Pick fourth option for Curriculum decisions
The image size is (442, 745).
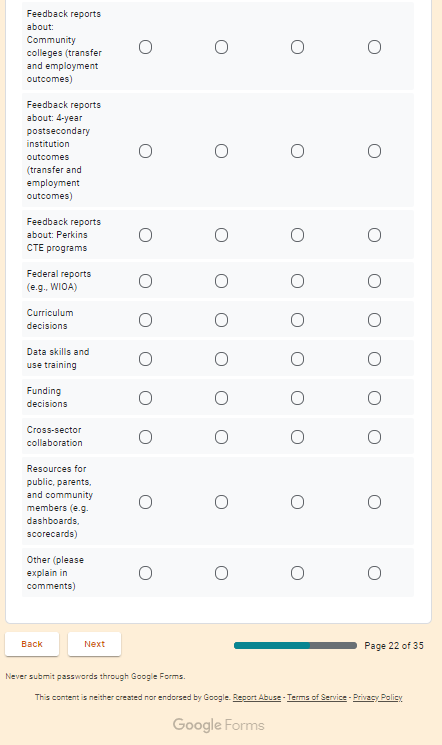click(375, 320)
